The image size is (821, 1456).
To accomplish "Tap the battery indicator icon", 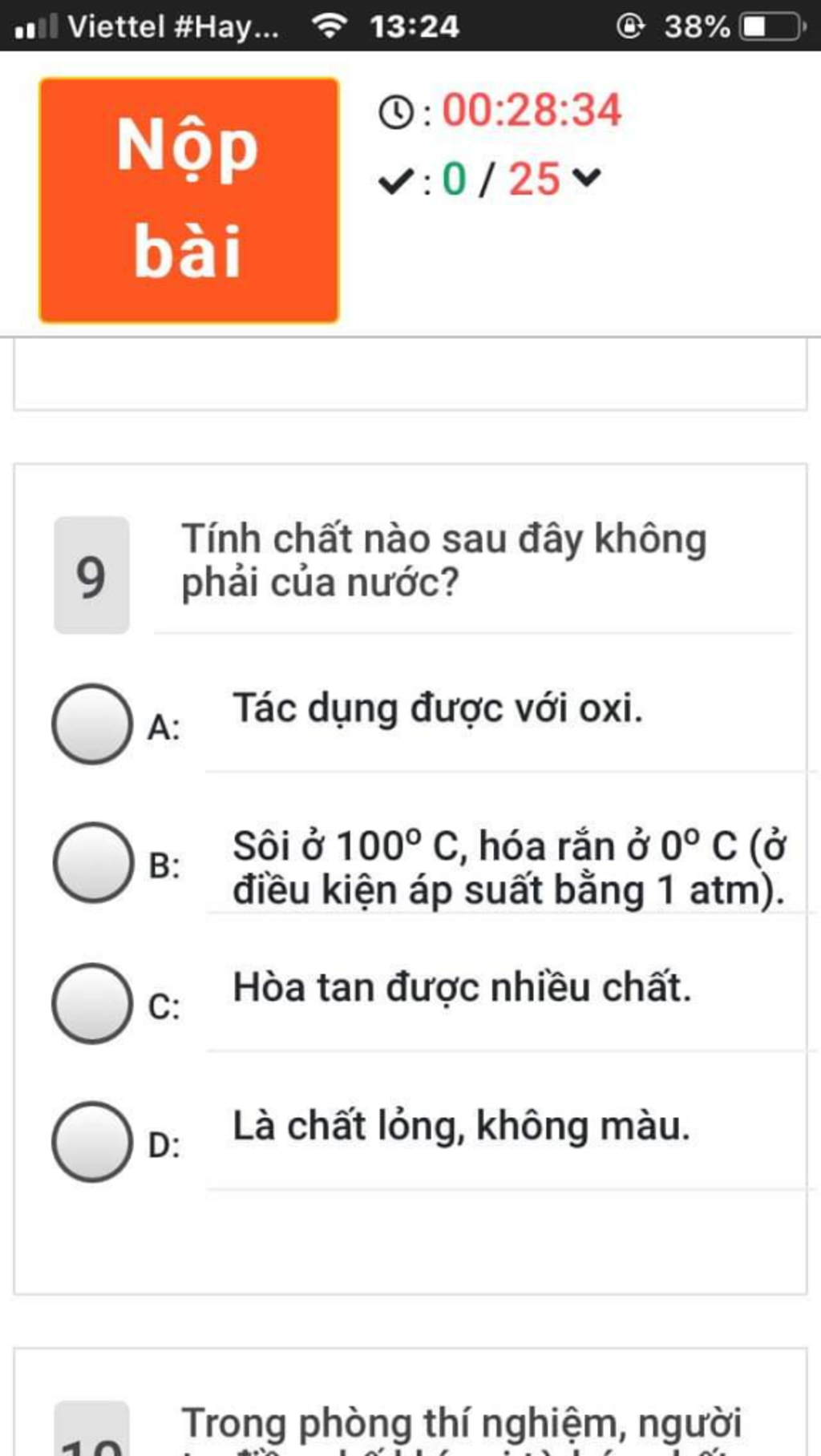I will 772,26.
